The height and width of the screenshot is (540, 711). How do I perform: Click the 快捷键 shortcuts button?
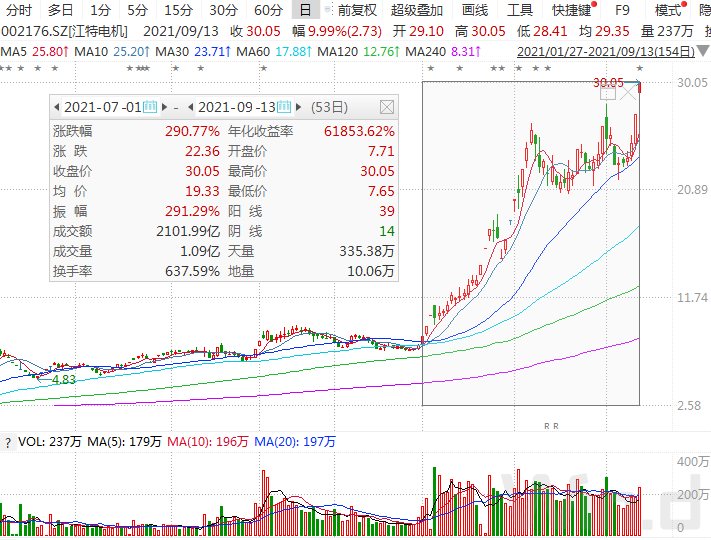(x=571, y=10)
